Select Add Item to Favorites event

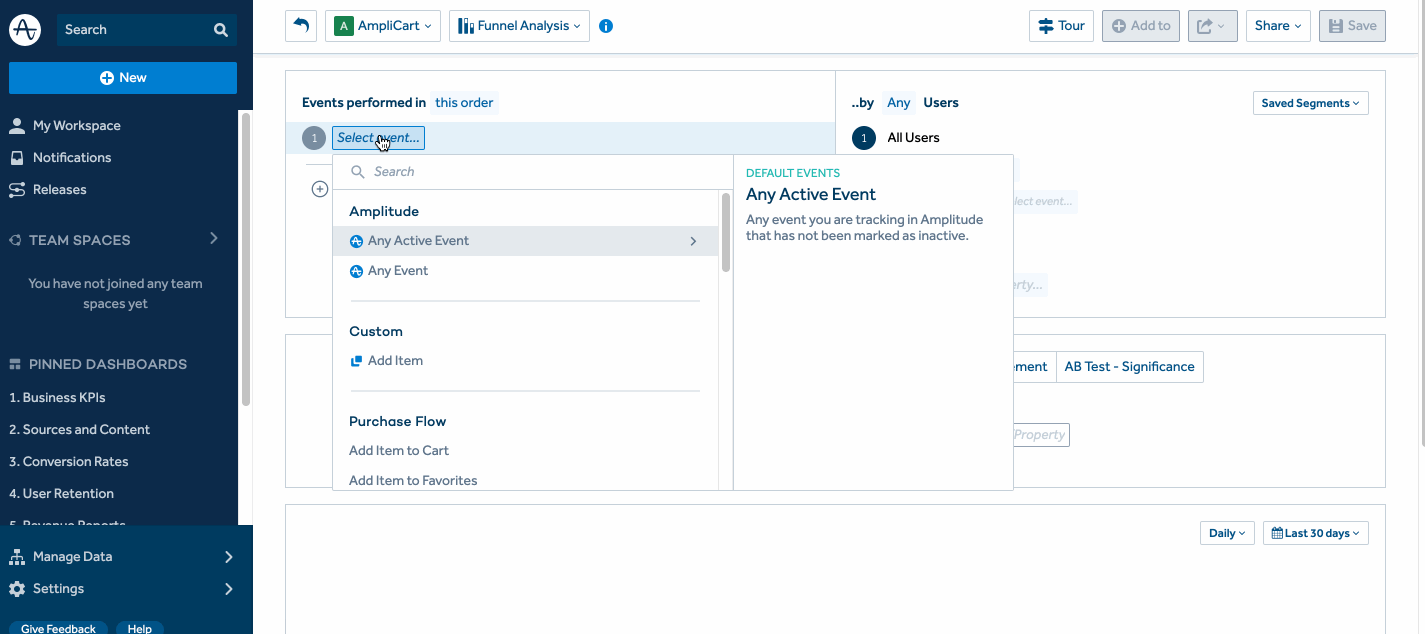(x=525, y=479)
